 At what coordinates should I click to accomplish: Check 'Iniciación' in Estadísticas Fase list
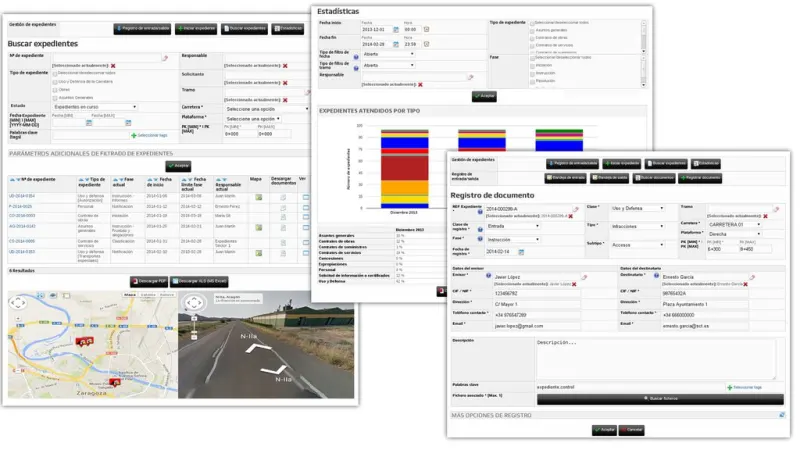click(532, 66)
